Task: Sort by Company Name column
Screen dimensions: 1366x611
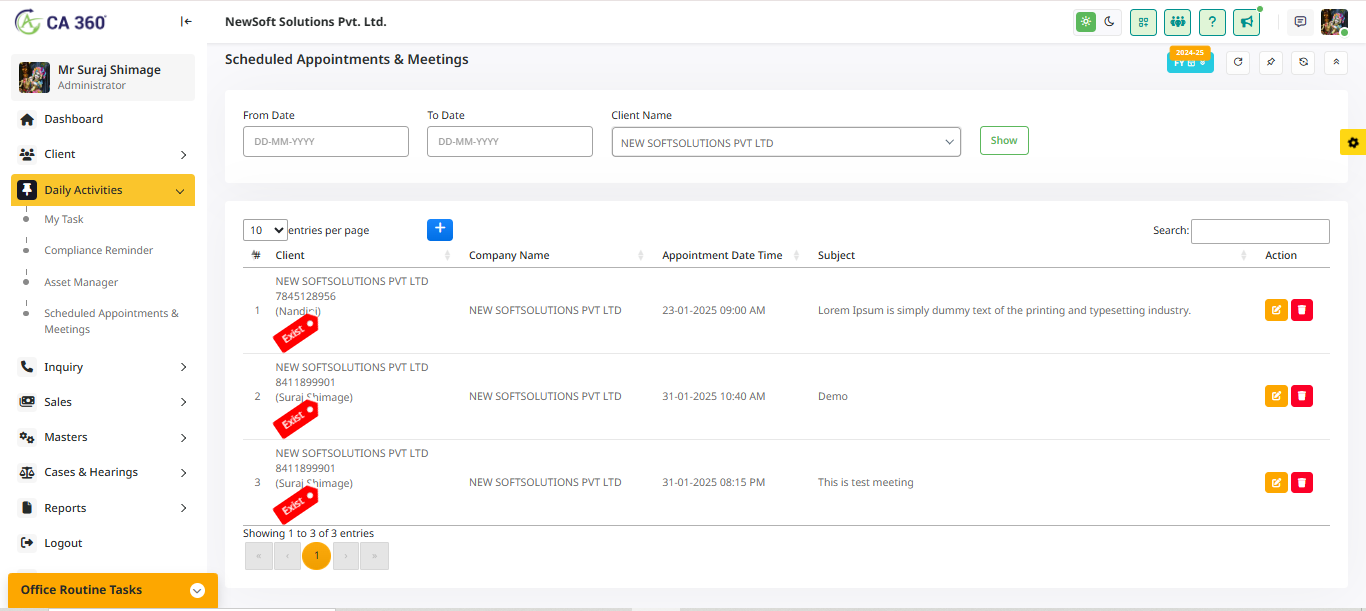Action: (557, 255)
